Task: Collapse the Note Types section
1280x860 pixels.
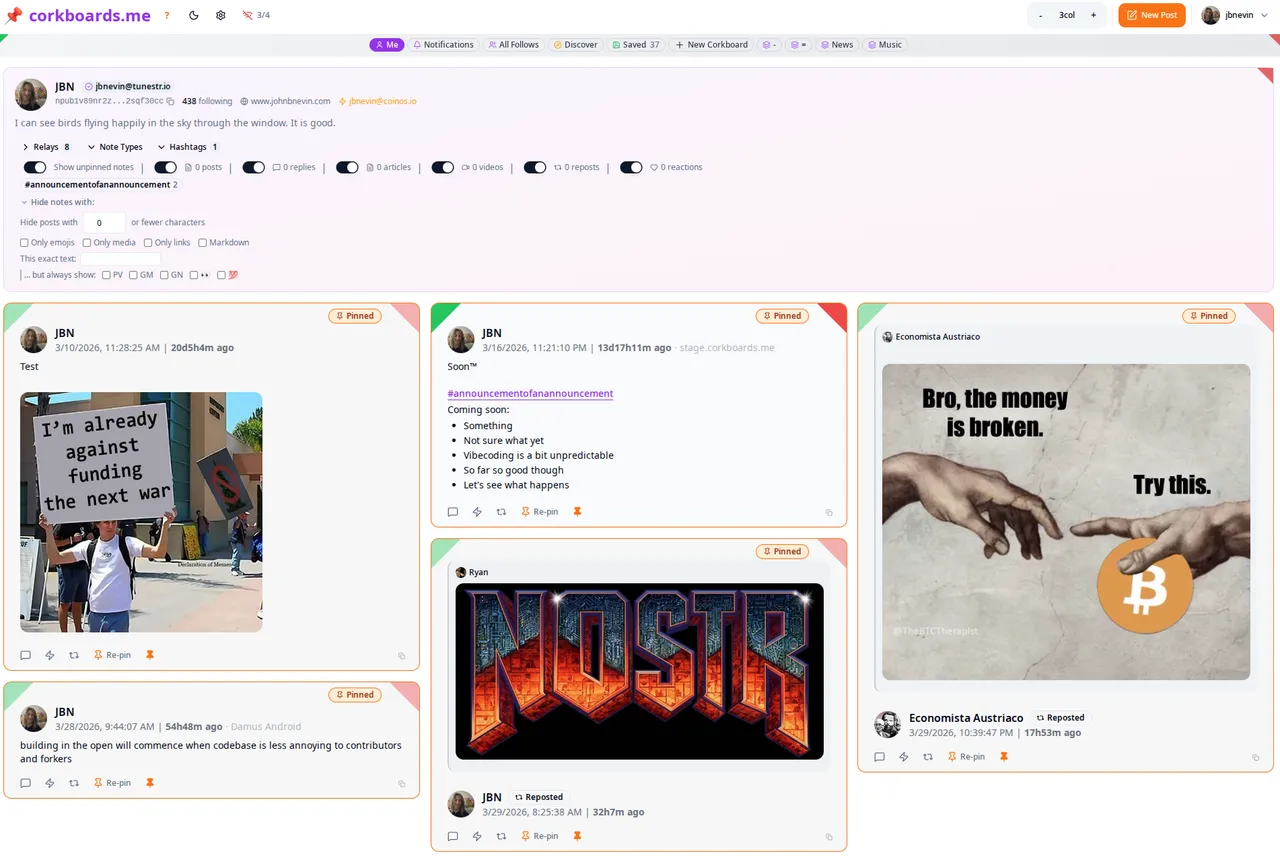Action: pyautogui.click(x=115, y=147)
